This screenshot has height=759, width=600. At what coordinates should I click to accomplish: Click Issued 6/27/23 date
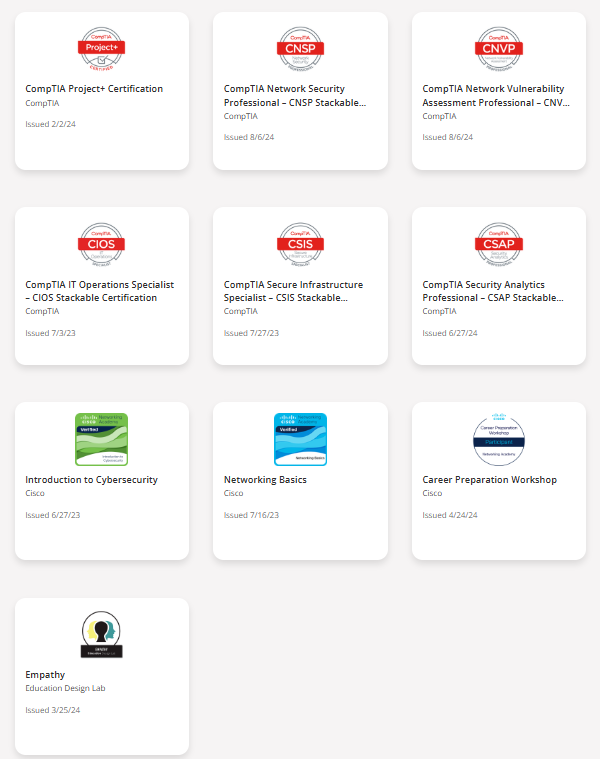pos(53,515)
